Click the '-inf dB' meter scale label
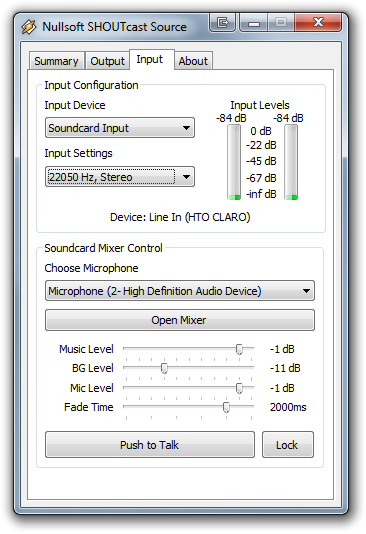The height and width of the screenshot is (534, 366). click(x=261, y=194)
